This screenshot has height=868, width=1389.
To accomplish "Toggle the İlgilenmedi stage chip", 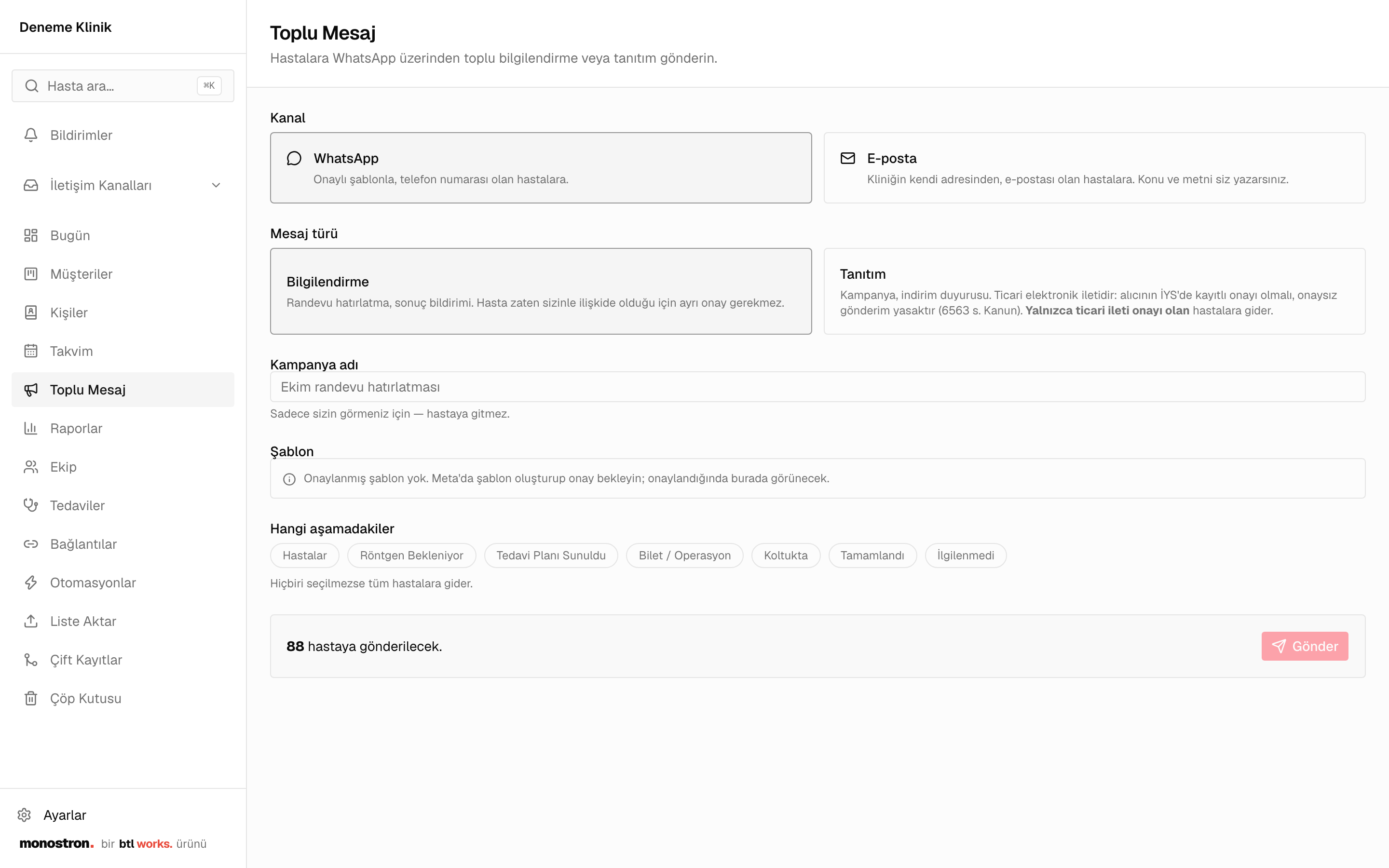I will tap(966, 555).
